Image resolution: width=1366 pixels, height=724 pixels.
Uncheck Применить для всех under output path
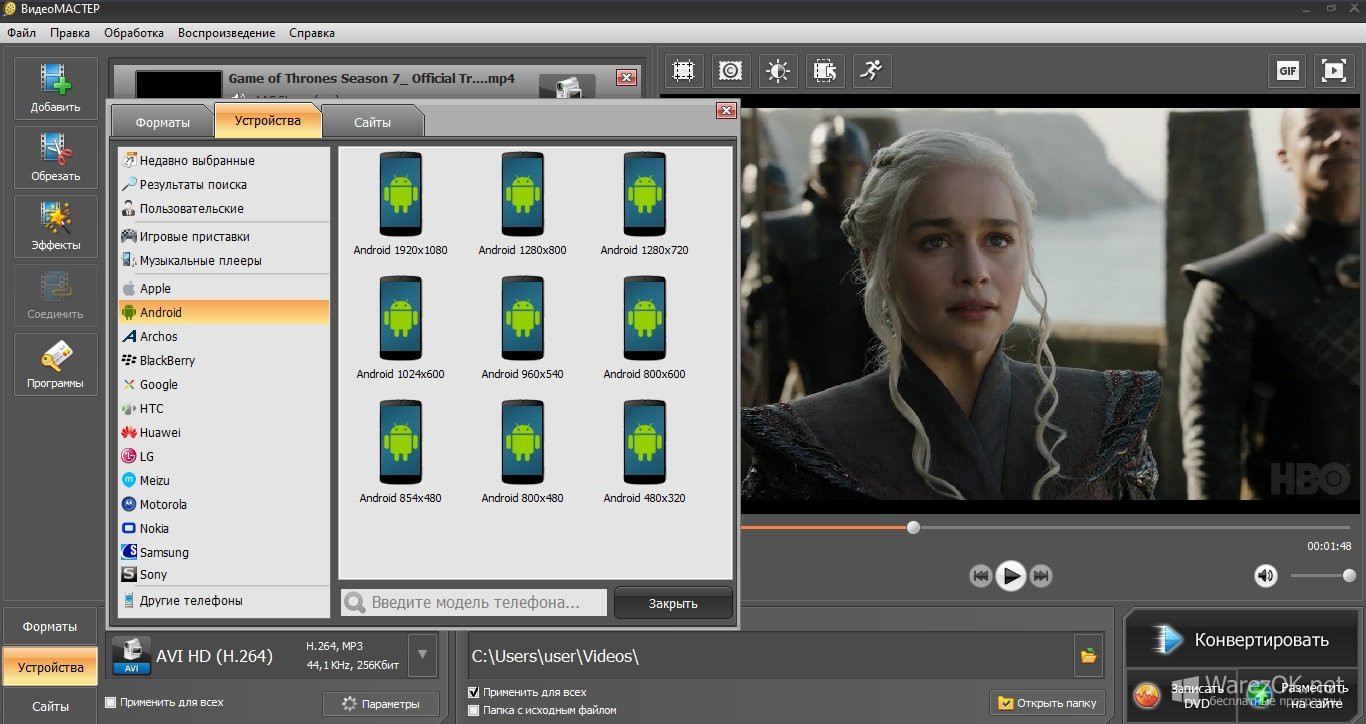click(474, 692)
